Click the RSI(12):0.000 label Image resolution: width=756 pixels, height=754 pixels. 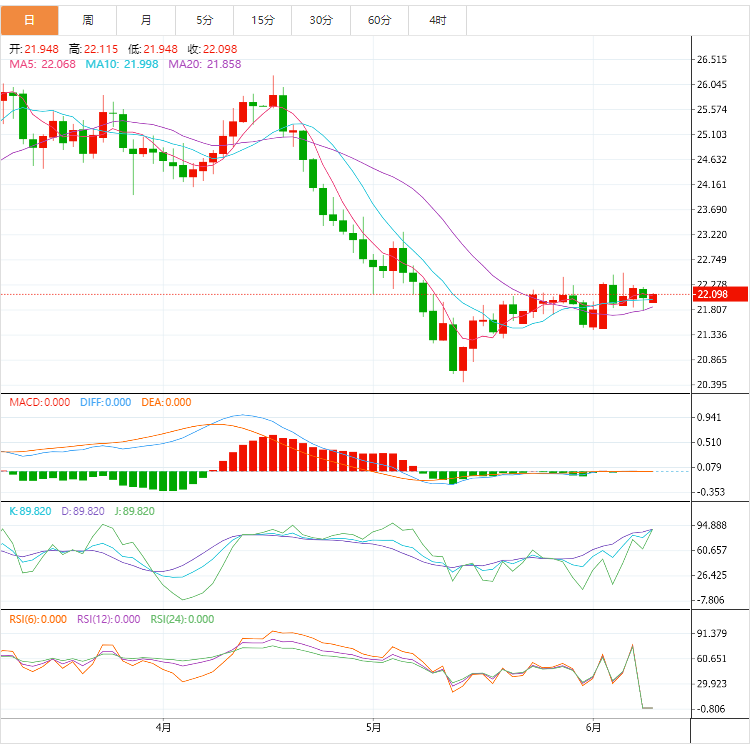(x=108, y=619)
